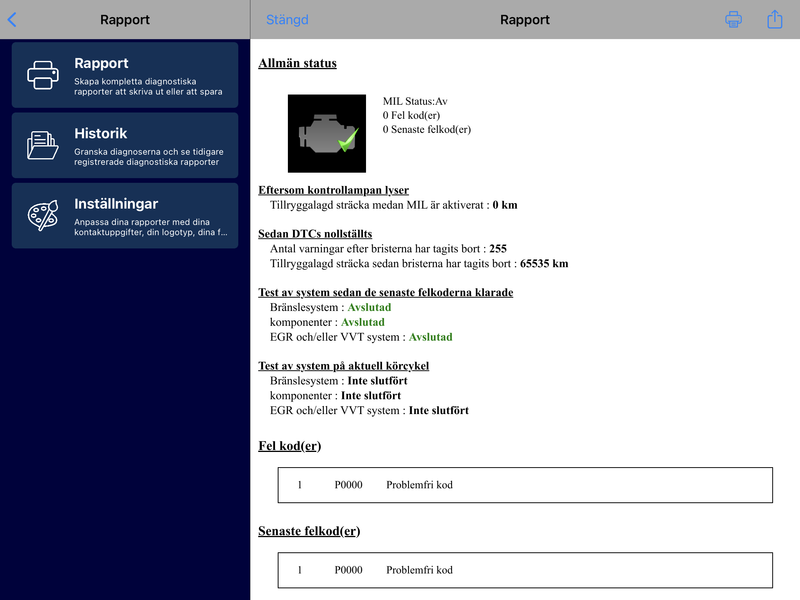Click the Inställningar palette icon
The image size is (800, 600).
click(x=43, y=215)
